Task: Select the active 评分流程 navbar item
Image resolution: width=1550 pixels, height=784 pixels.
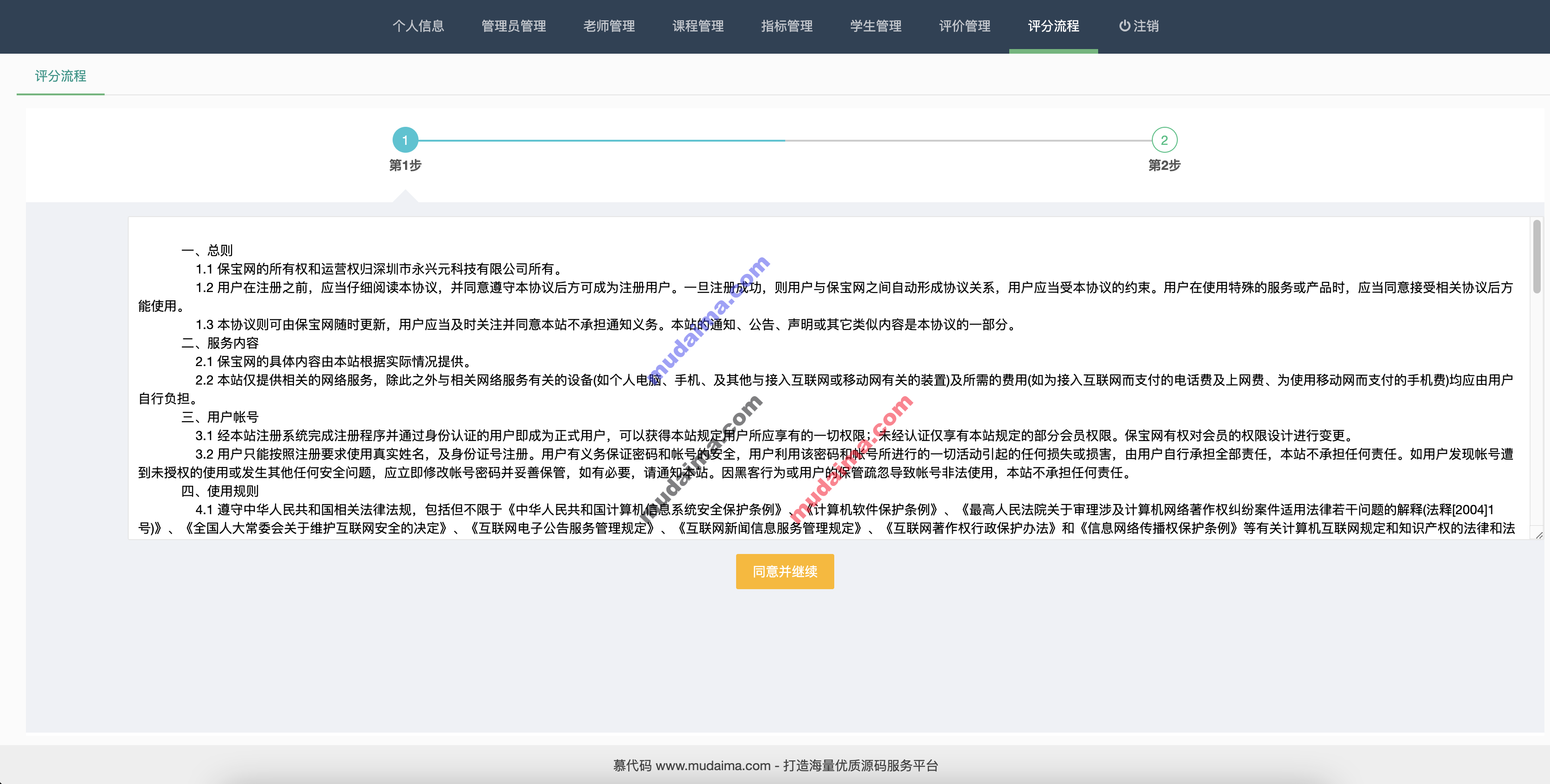Action: pyautogui.click(x=1054, y=26)
